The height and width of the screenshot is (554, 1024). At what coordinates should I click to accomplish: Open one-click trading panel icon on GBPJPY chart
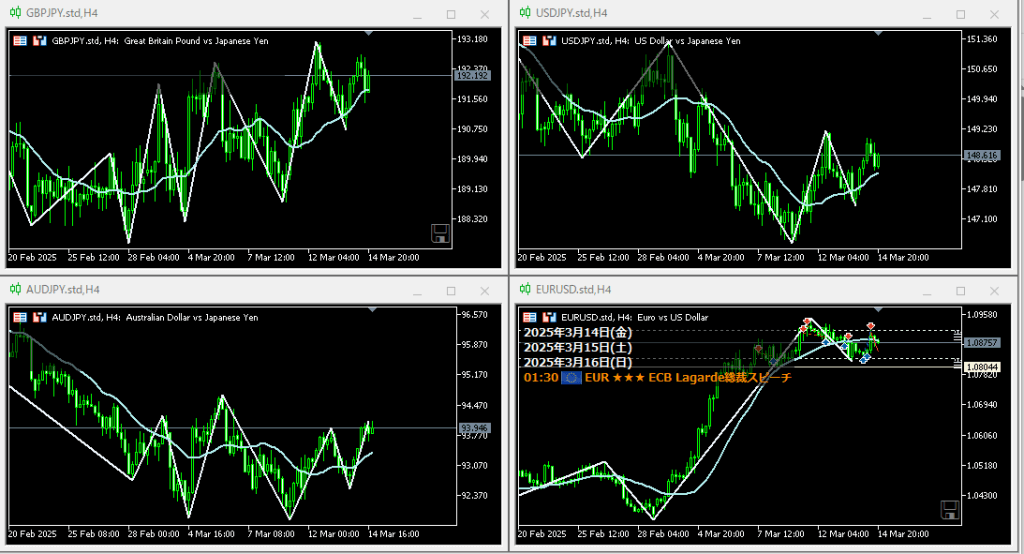tap(40, 41)
